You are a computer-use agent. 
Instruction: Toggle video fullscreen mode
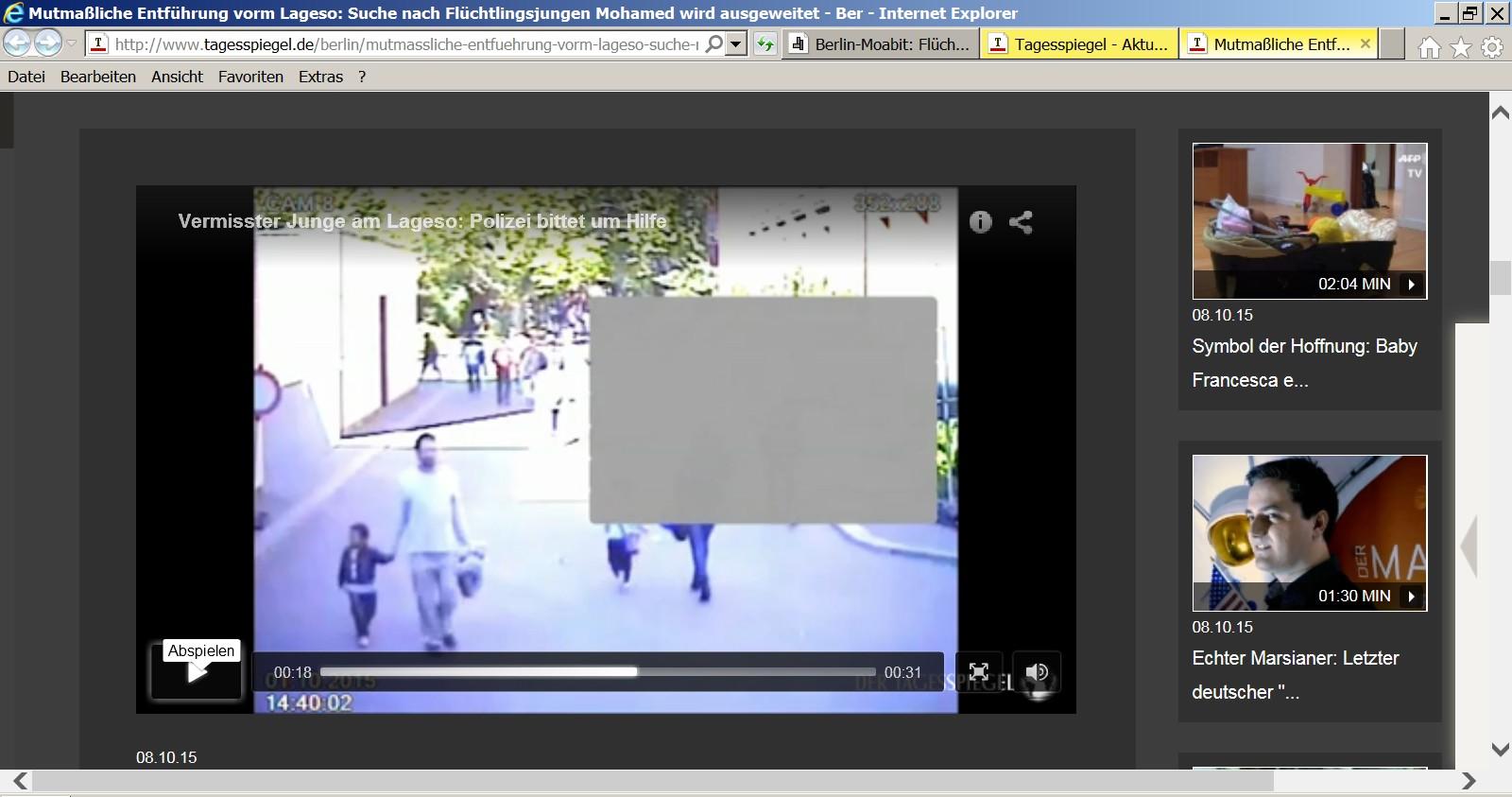coord(979,672)
